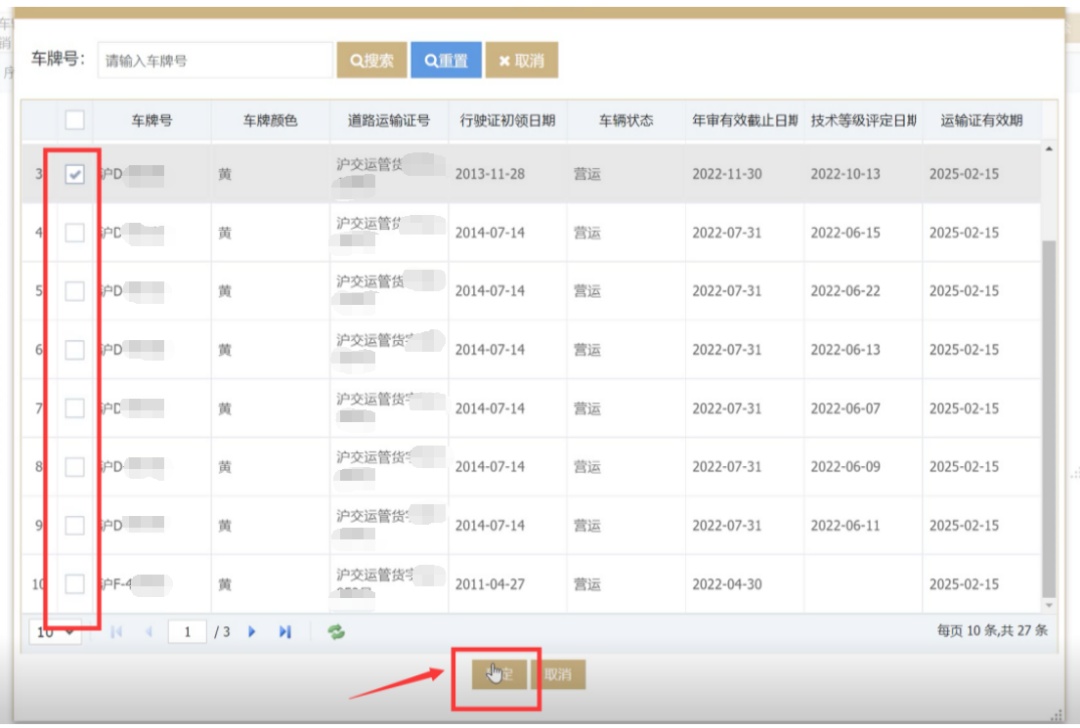This screenshot has width=1080, height=728.
Task: Click the scrollbar down arrow of table
Action: (x=1049, y=605)
